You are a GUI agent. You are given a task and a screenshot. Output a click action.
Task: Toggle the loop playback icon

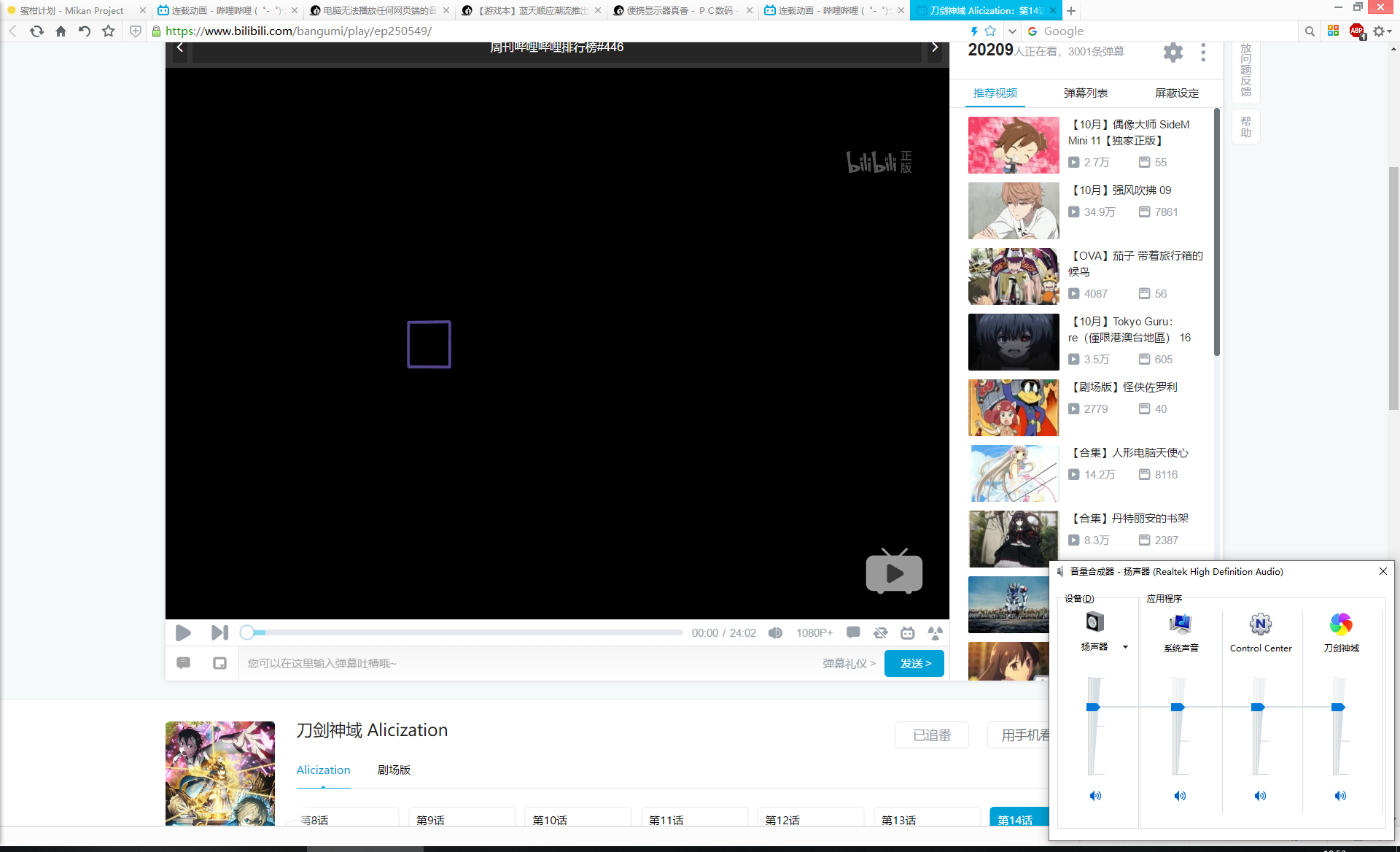pos(880,632)
